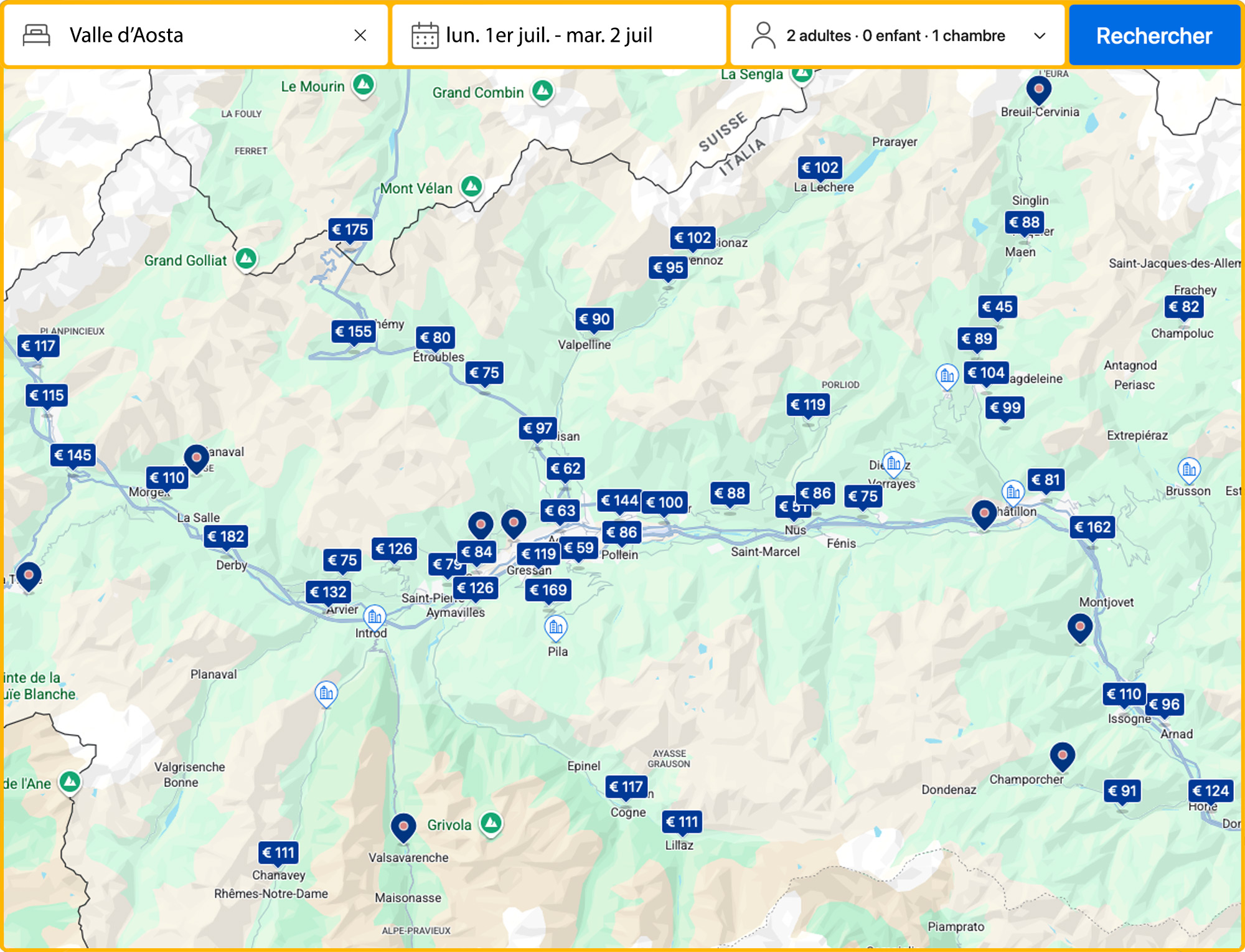Open the € 124 marker near Hône
The width and height of the screenshot is (1245, 952).
click(x=1211, y=791)
